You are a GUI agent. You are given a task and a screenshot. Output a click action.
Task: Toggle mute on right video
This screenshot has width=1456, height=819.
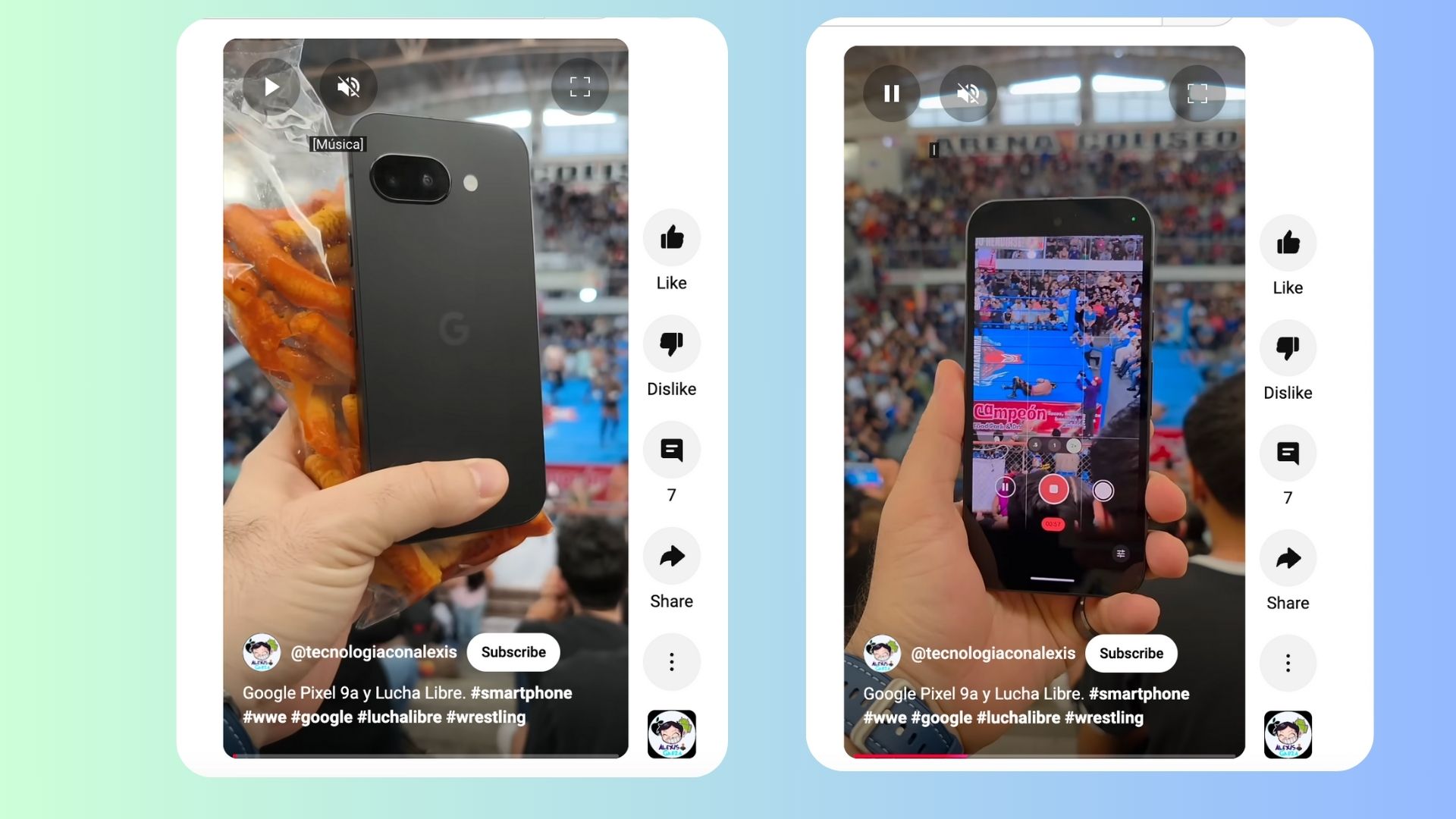[967, 93]
